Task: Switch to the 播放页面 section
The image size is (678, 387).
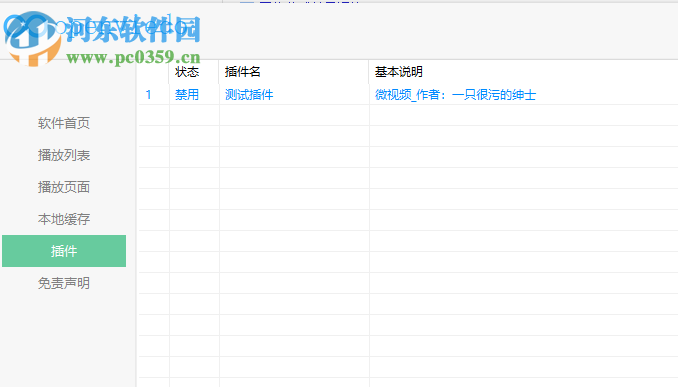Action: coord(64,187)
